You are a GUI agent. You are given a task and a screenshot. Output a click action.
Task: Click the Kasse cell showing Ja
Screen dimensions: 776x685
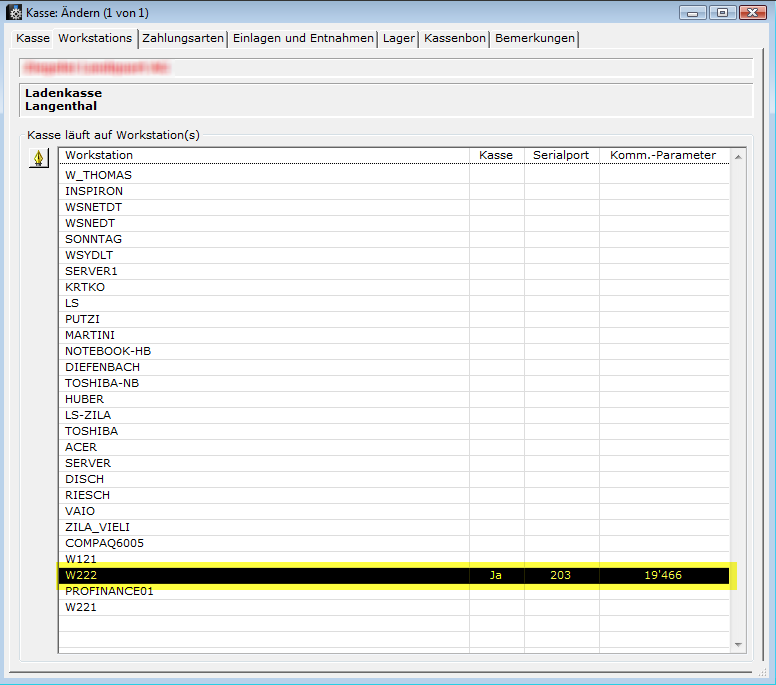(x=496, y=575)
